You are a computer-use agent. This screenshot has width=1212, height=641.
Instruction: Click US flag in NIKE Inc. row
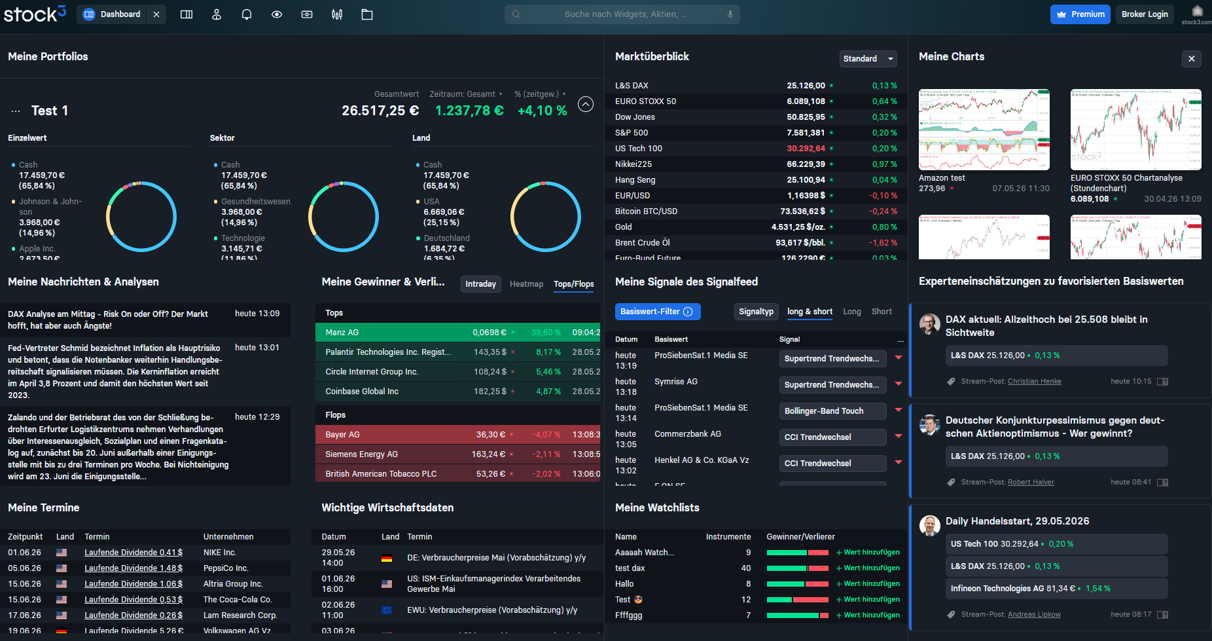click(x=62, y=553)
